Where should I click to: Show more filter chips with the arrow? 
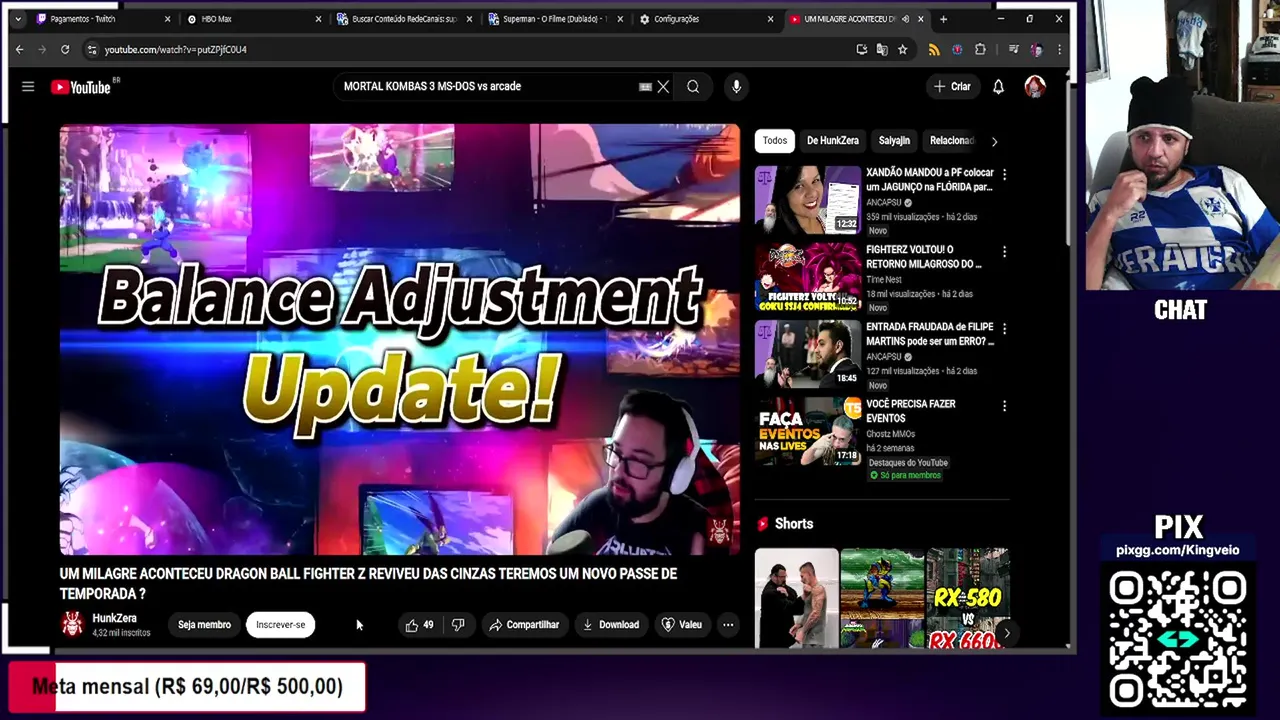(994, 141)
